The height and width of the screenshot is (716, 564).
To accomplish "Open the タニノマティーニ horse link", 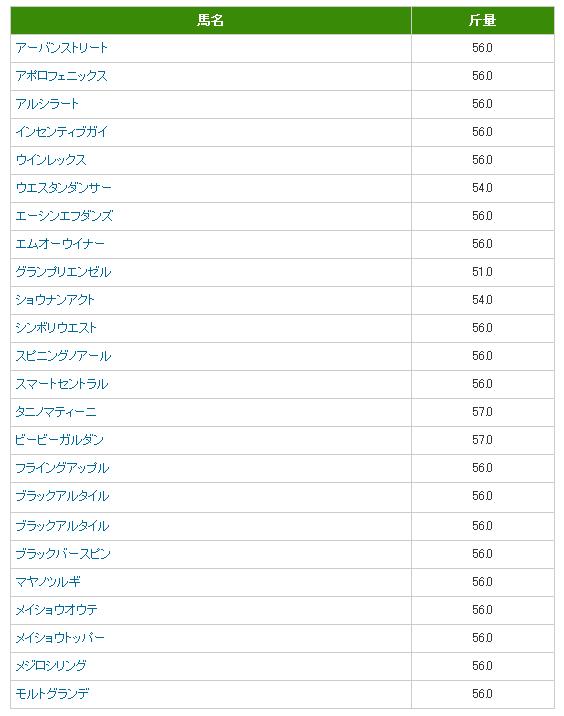I will tap(56, 412).
